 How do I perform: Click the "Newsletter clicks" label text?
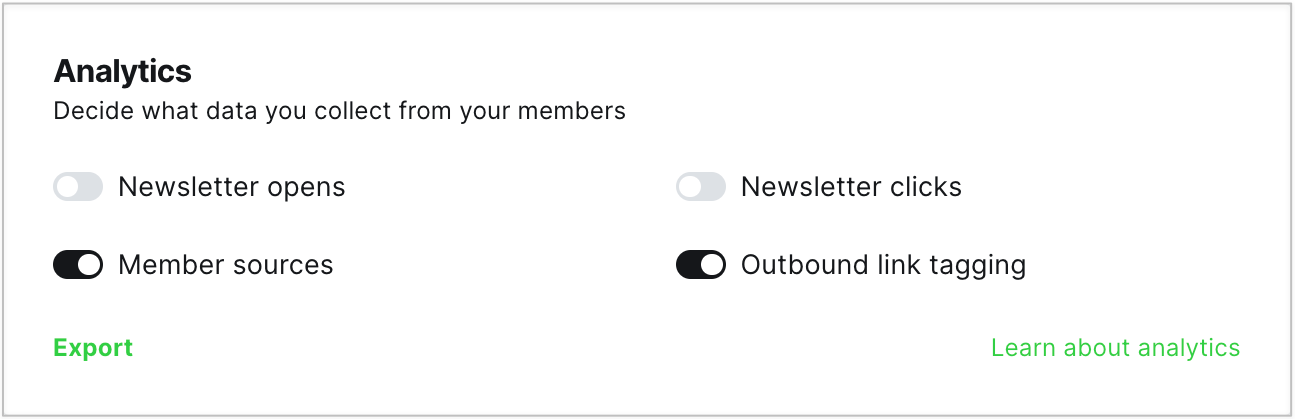pyautogui.click(x=851, y=187)
